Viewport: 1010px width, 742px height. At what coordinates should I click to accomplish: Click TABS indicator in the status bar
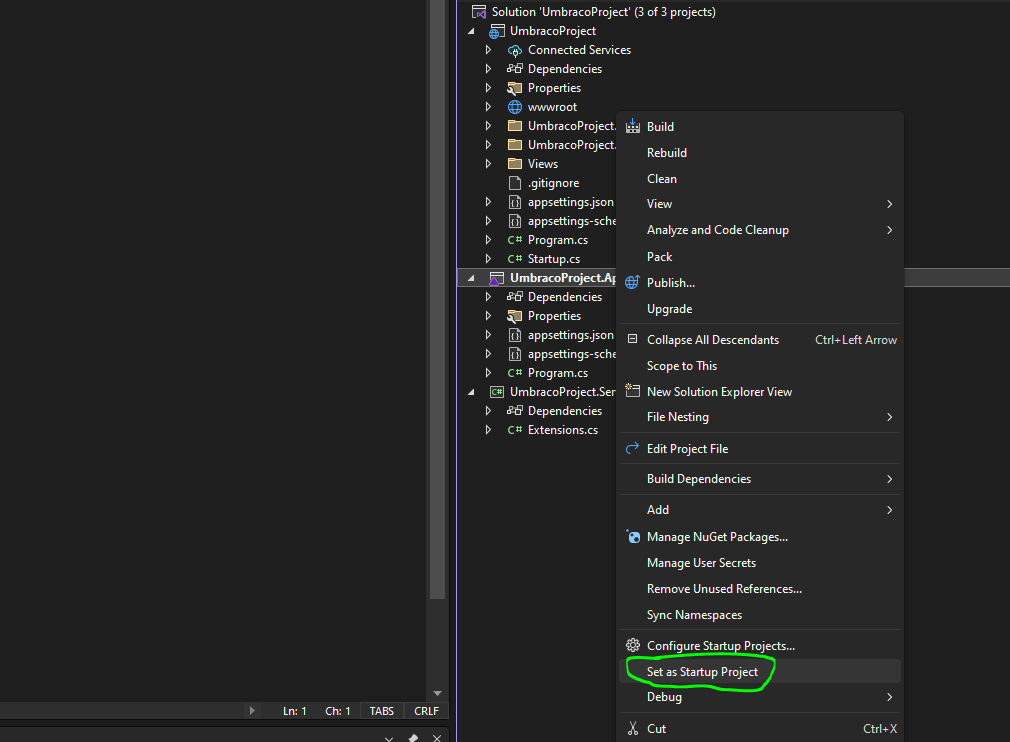(381, 711)
